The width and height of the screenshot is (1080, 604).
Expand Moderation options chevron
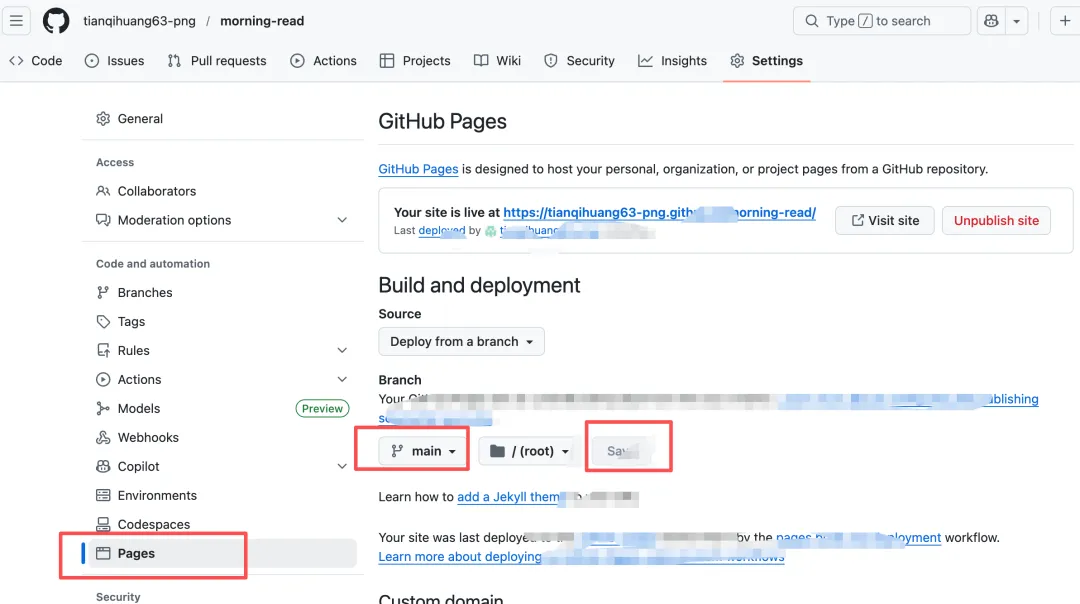(x=342, y=220)
